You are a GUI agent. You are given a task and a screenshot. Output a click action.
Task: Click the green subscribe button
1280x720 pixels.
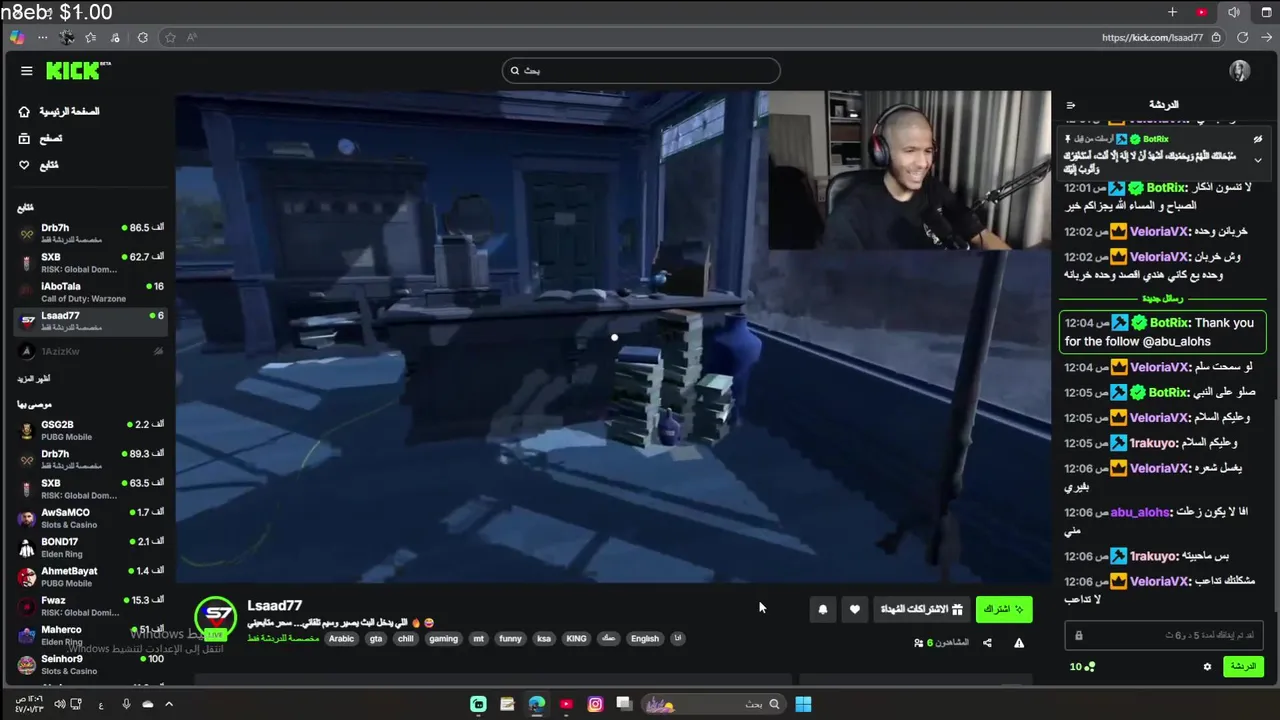tap(1004, 609)
